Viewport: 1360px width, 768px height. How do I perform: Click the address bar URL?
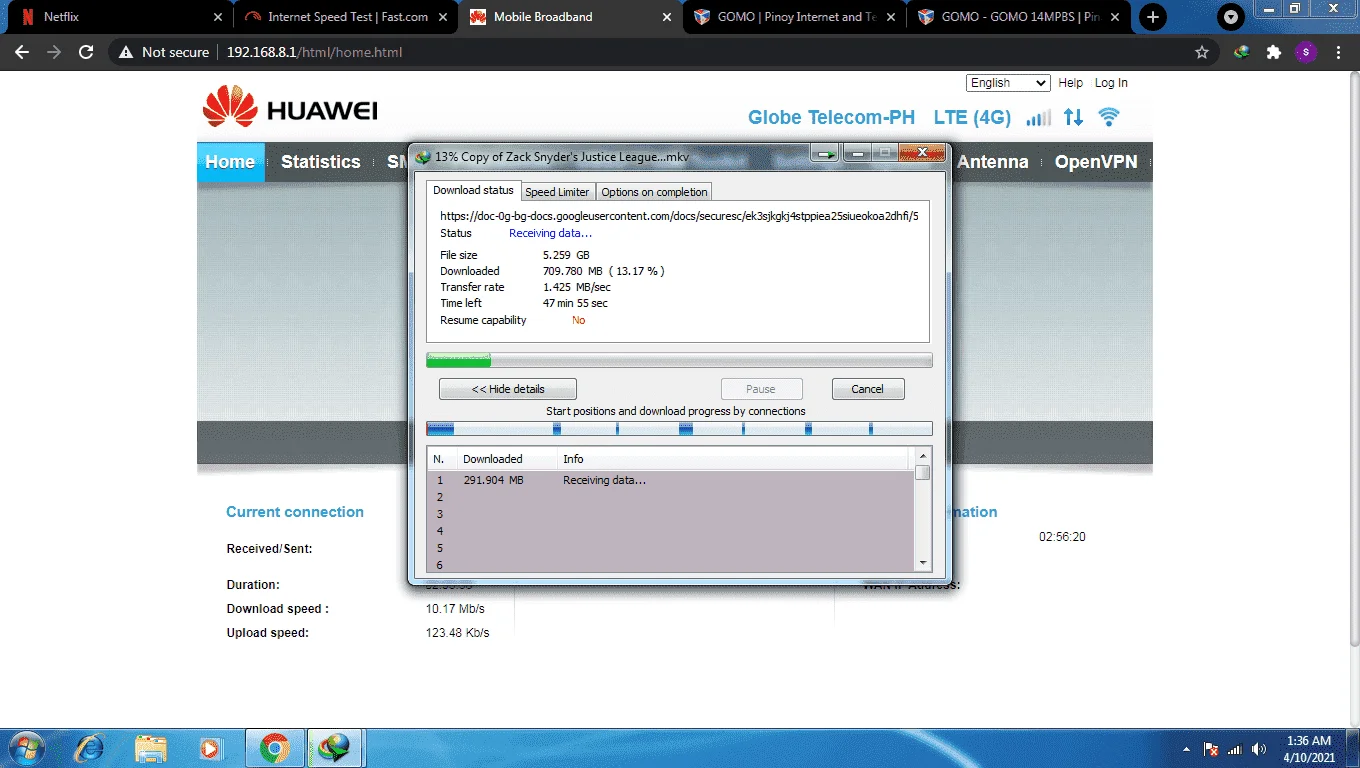coord(314,52)
